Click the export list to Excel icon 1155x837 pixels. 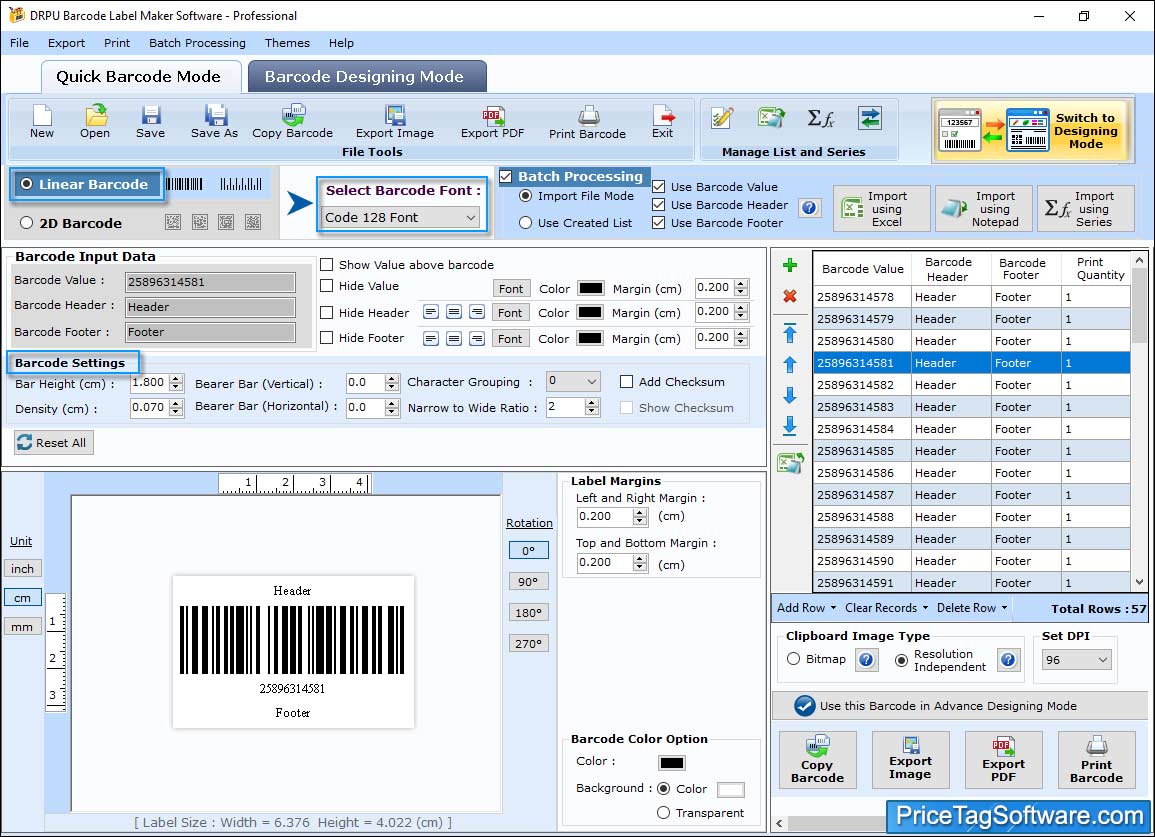tap(790, 463)
